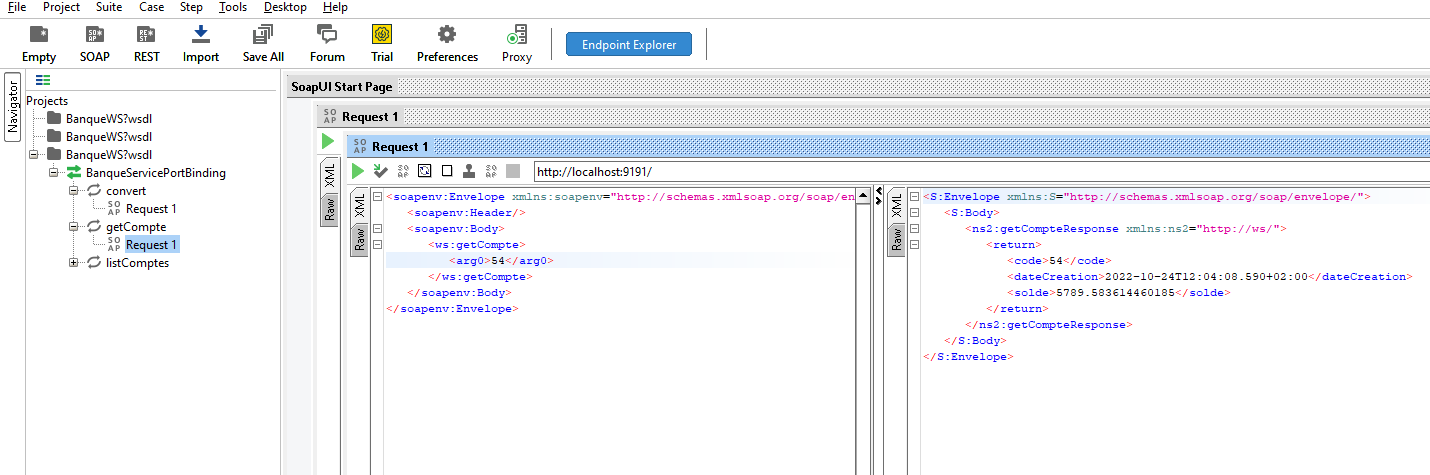The height and width of the screenshot is (475, 1430).
Task: Fold the S:Envelope element in response
Action: coord(914,197)
